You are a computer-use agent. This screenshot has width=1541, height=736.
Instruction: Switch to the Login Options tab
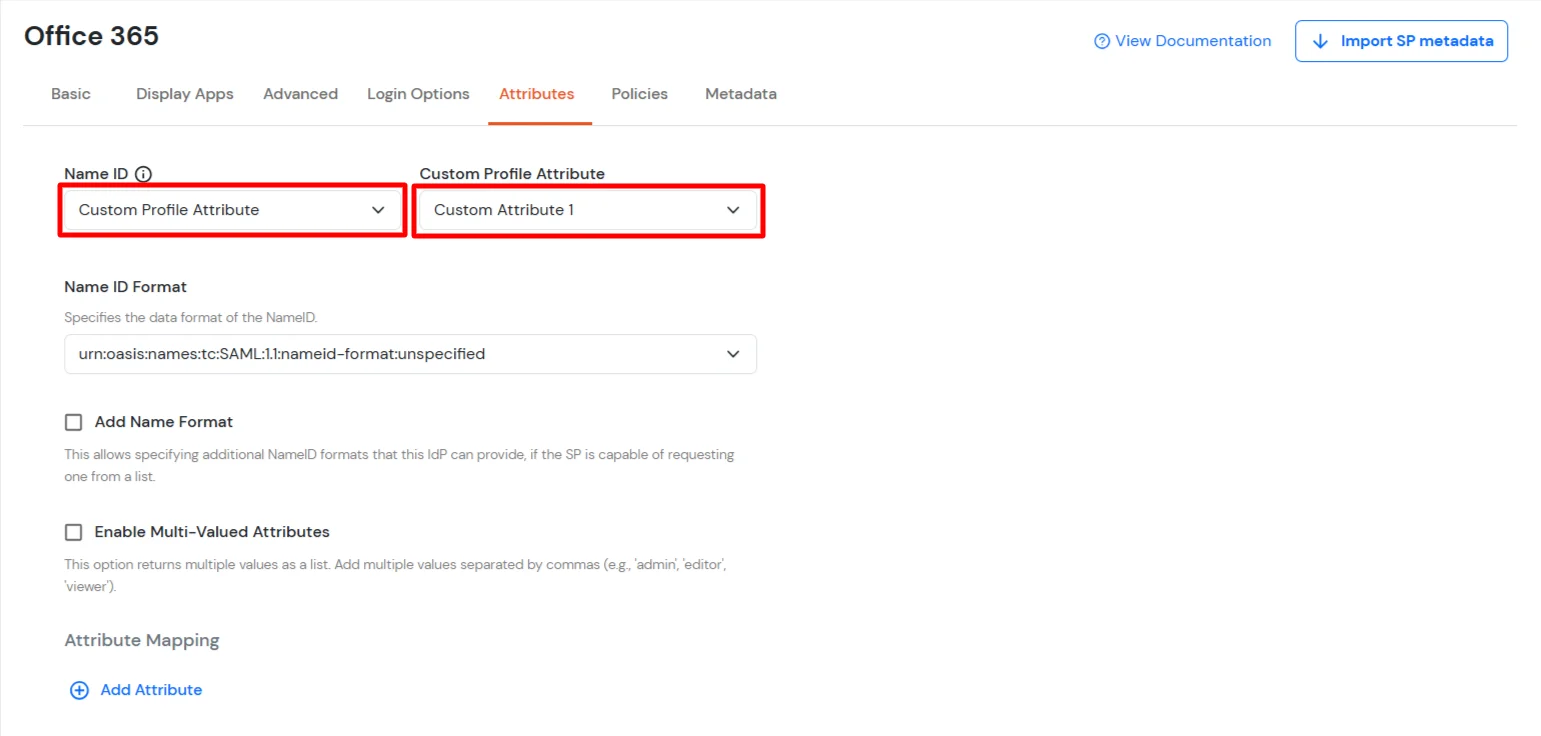pyautogui.click(x=418, y=93)
